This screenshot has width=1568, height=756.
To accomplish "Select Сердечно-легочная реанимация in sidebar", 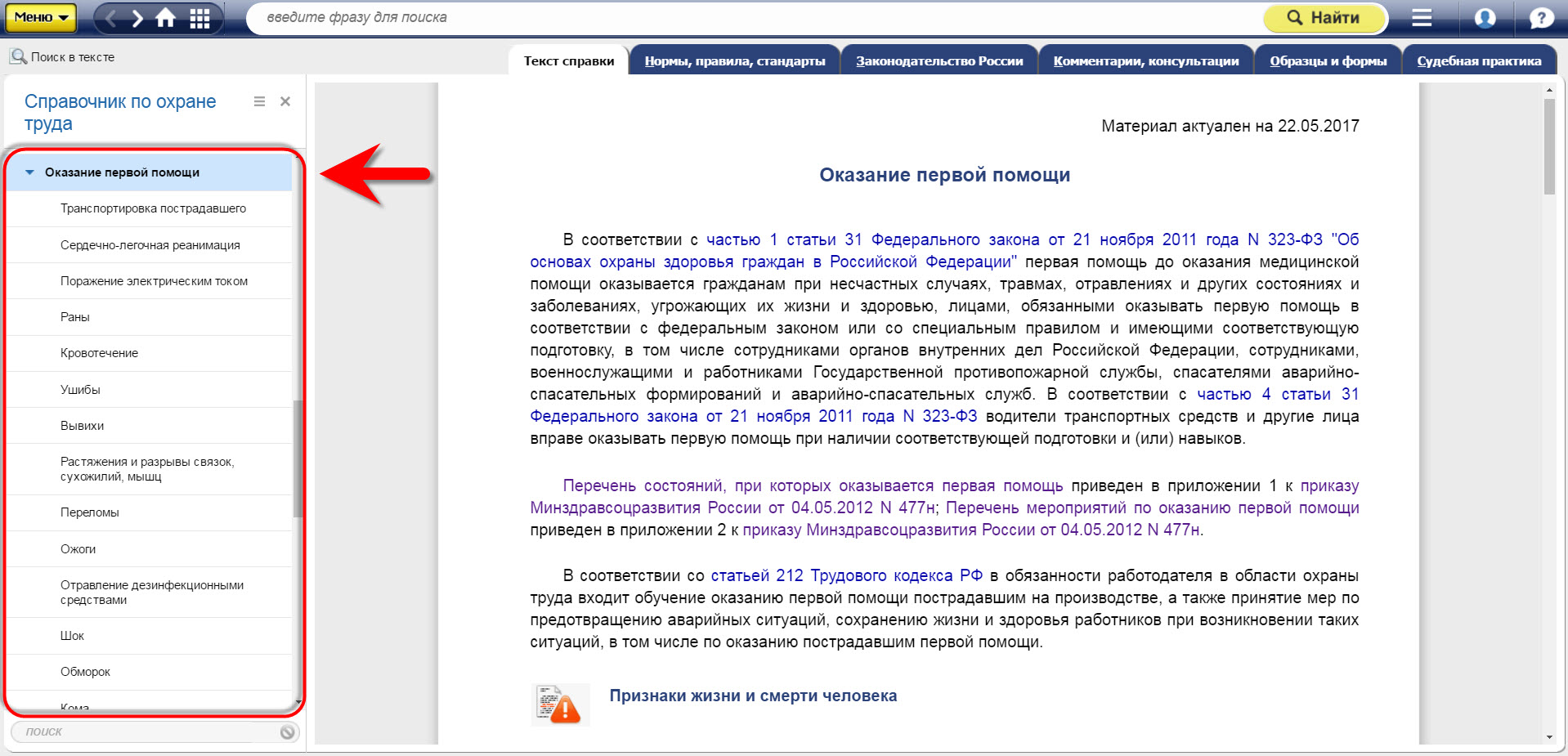I will pos(150,245).
